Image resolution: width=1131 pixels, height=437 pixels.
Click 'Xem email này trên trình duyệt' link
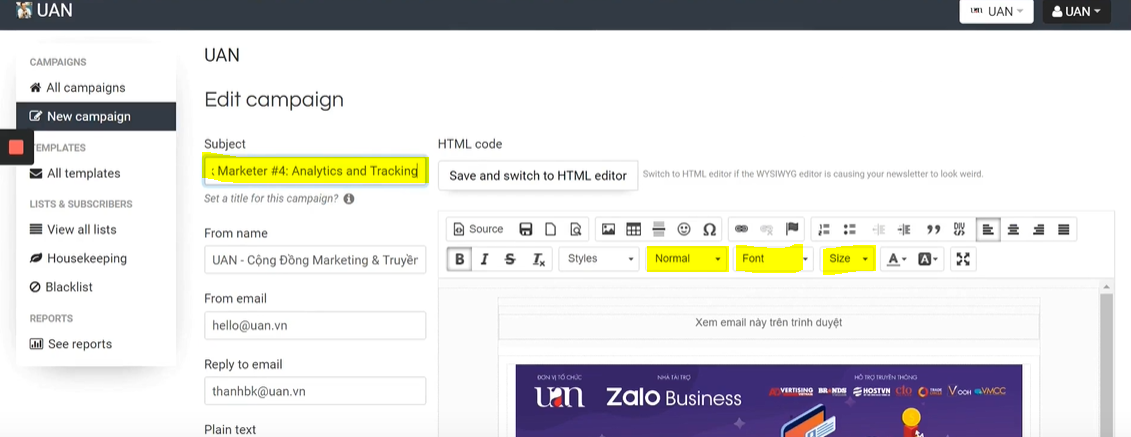coord(768,322)
